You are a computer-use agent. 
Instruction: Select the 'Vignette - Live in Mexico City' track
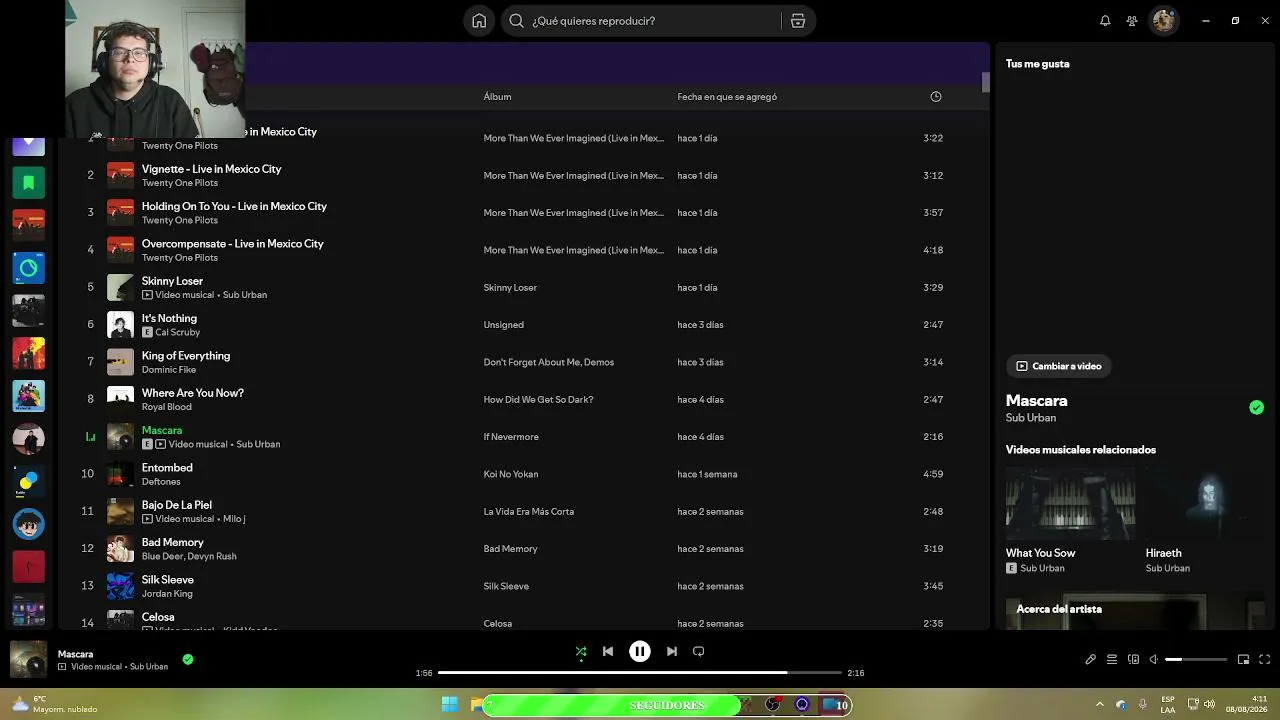point(211,169)
